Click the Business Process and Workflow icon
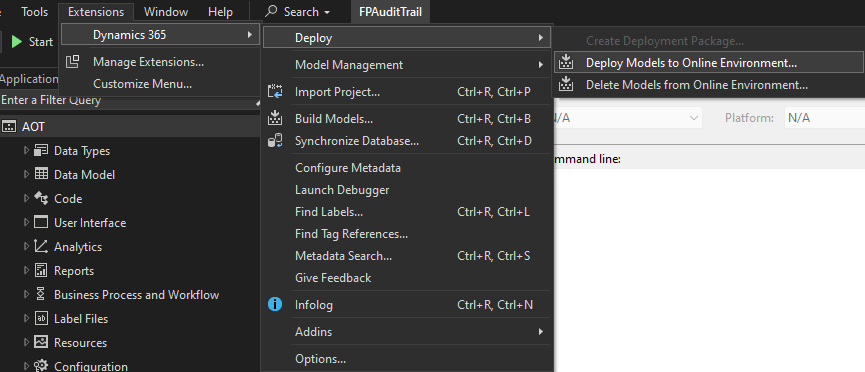Screen dimensions: 865x372 (x=41, y=294)
